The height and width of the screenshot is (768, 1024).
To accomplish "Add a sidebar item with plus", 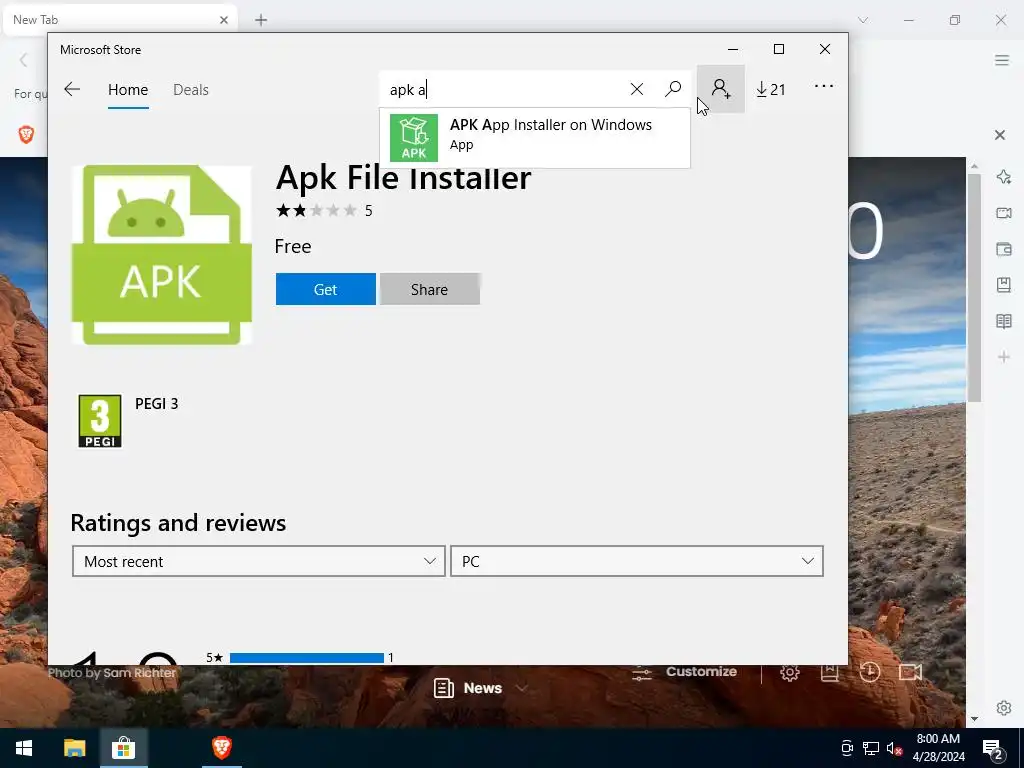I will point(1004,357).
